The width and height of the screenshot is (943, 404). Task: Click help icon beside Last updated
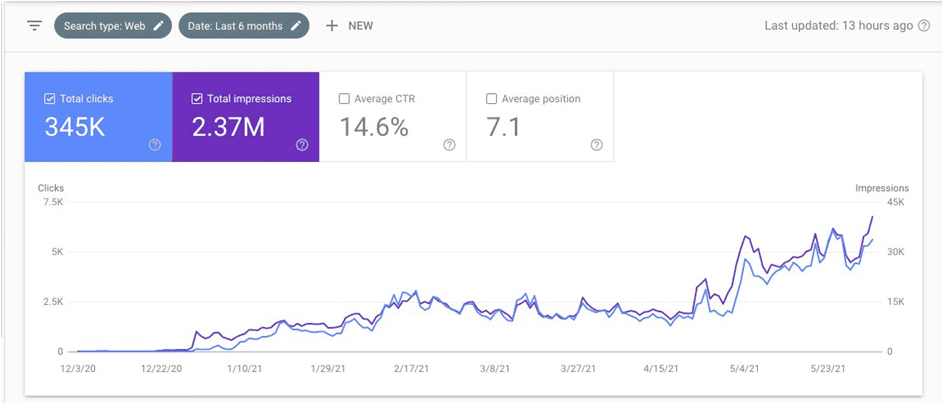pyautogui.click(x=923, y=26)
